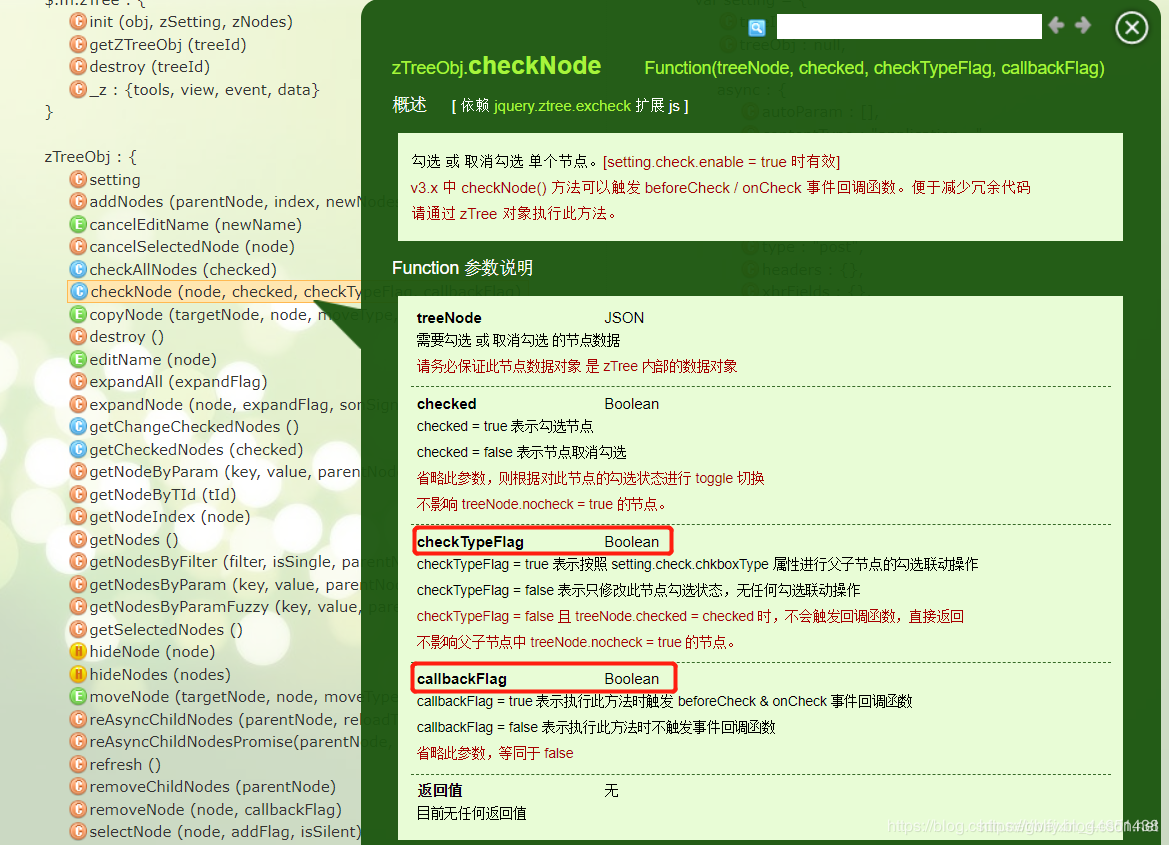The width and height of the screenshot is (1169, 845).
Task: Click the previous arrow next to the search box
Action: pyautogui.click(x=1056, y=25)
